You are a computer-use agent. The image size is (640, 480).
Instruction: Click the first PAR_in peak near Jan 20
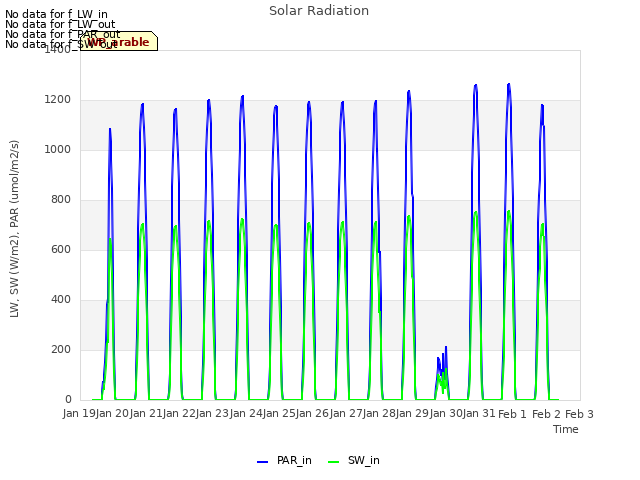click(x=110, y=130)
